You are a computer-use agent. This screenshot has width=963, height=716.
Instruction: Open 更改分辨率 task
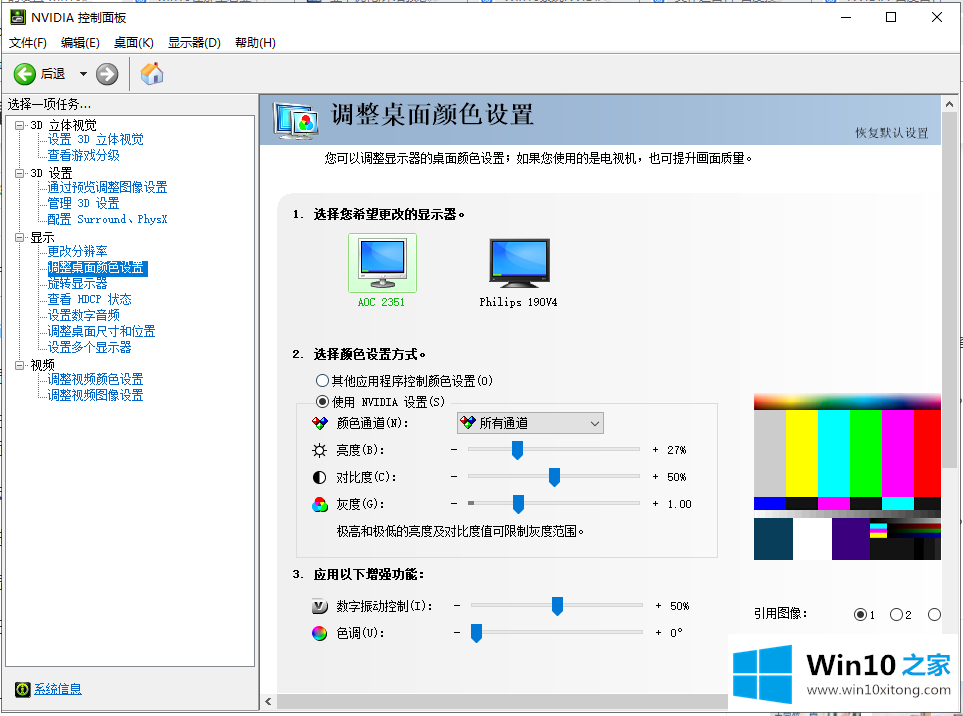click(77, 251)
